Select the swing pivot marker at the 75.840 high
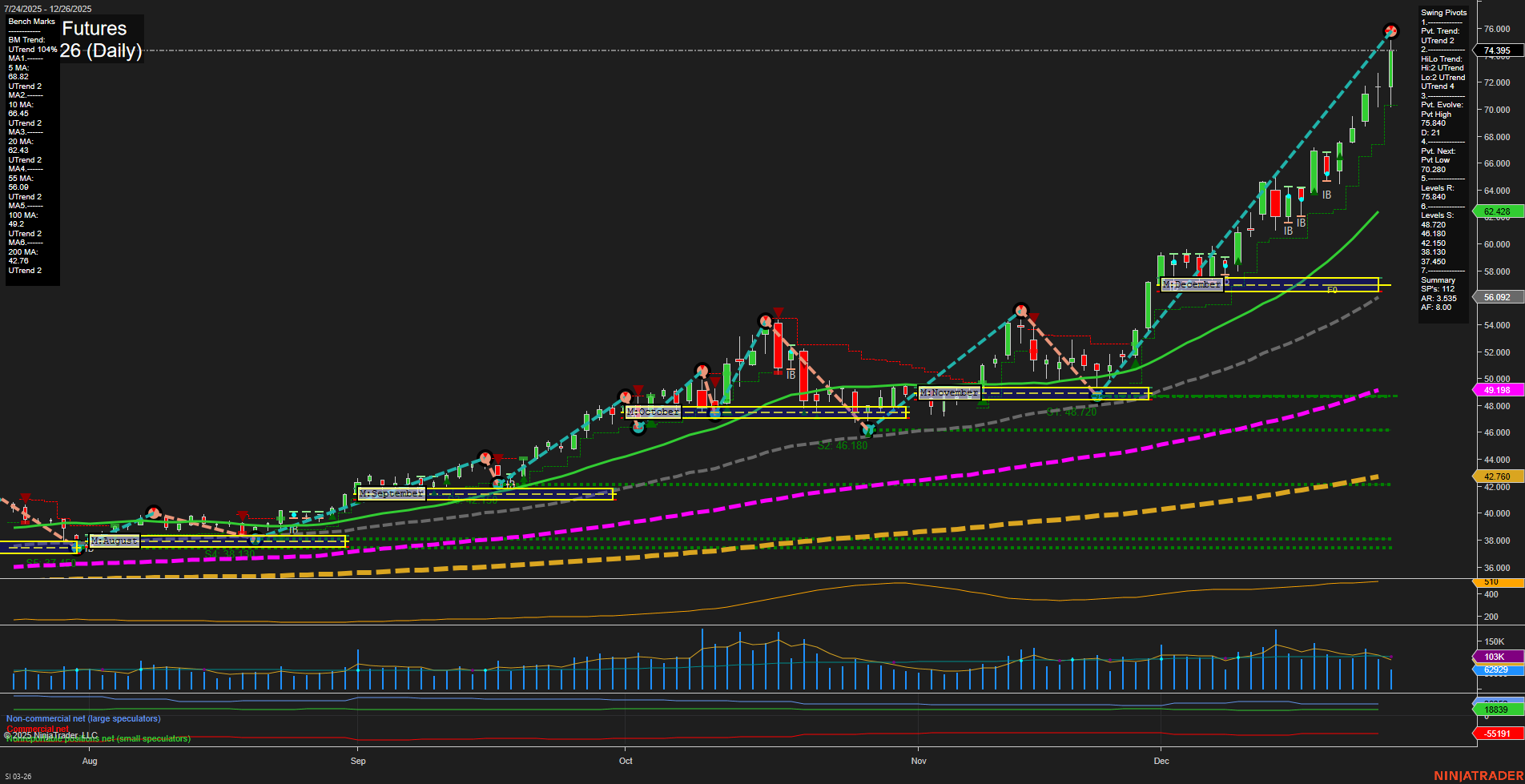This screenshot has height=784, width=1525. click(x=1390, y=30)
